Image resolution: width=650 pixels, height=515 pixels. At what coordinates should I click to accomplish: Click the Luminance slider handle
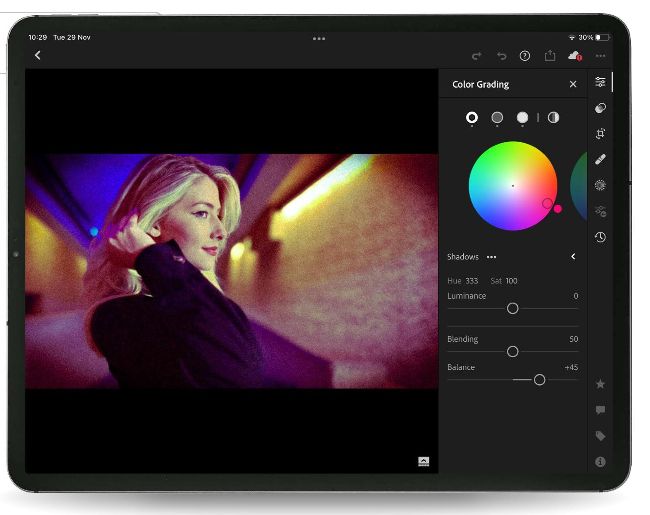(512, 309)
